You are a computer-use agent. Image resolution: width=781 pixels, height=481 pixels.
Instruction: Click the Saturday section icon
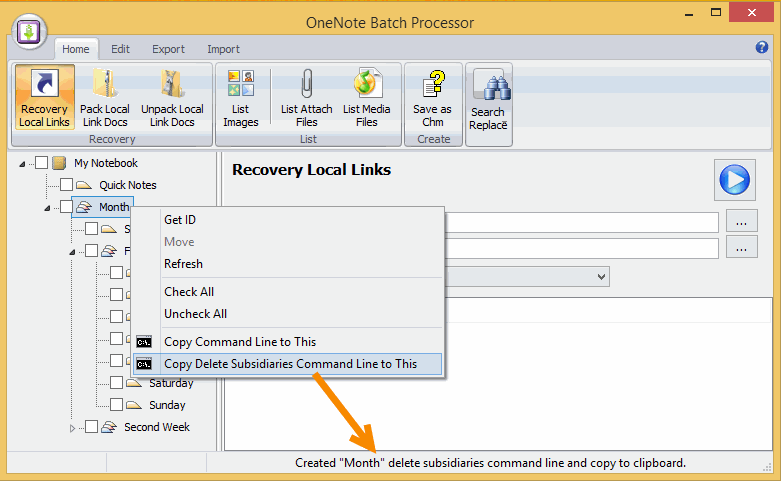coord(134,383)
